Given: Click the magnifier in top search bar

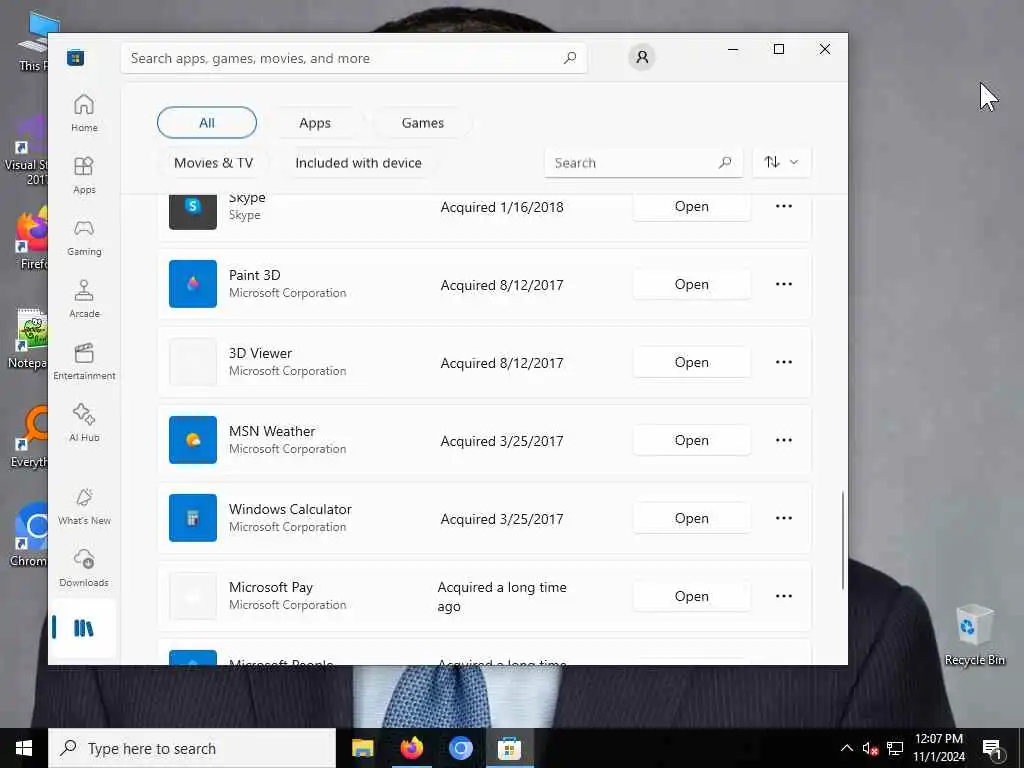Looking at the screenshot, I should (x=570, y=57).
